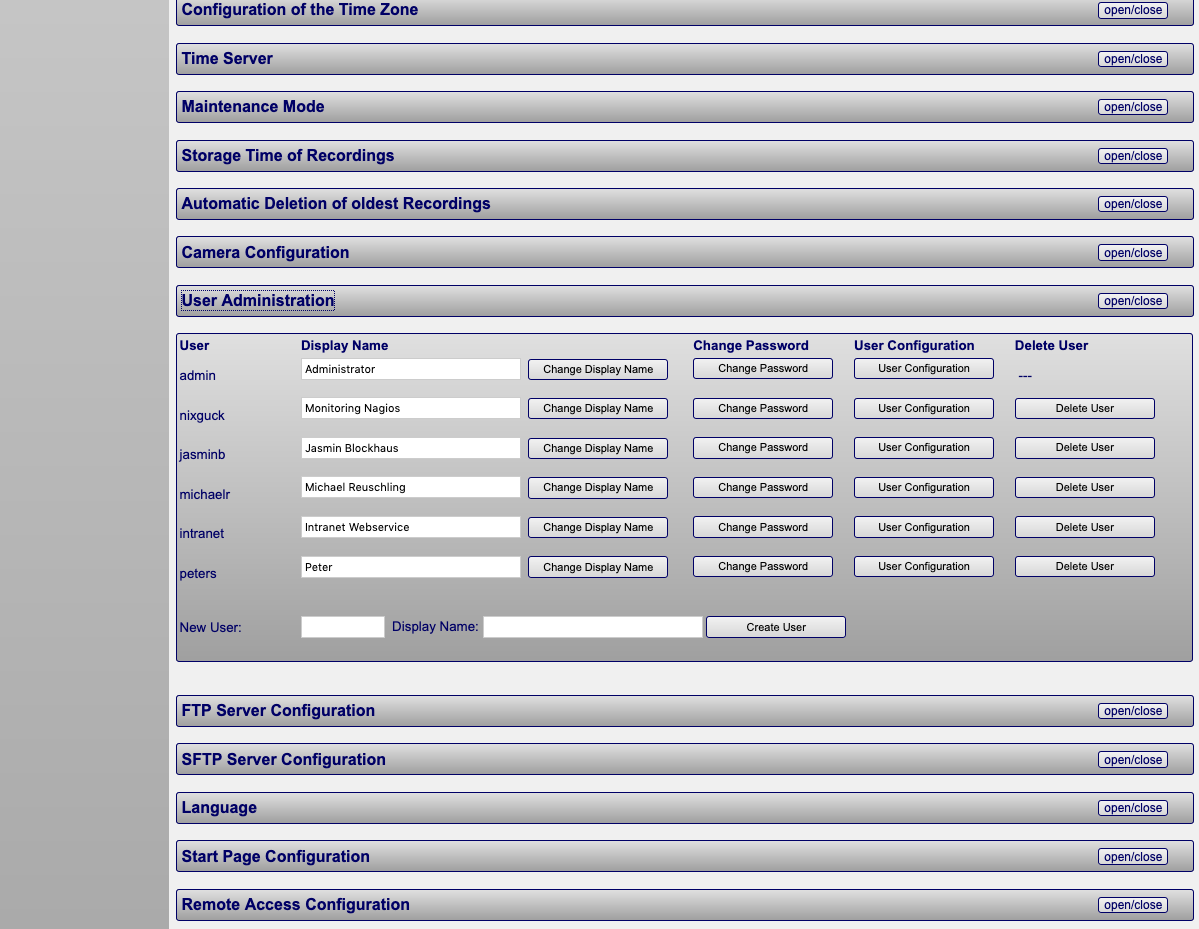1199x929 pixels.
Task: Change Display Name for michaelr
Action: pos(598,488)
